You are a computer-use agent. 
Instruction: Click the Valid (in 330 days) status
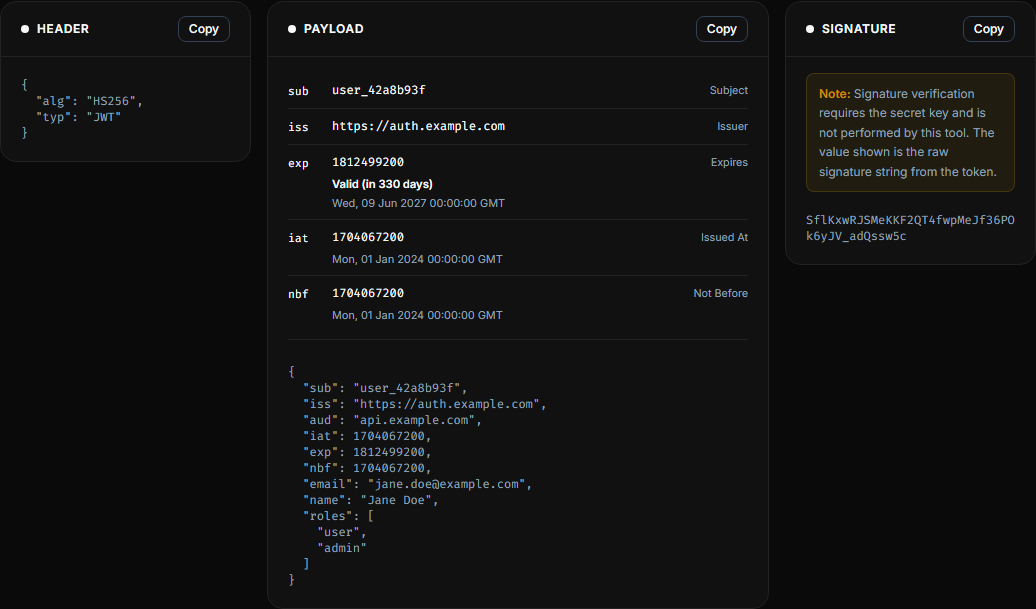(383, 184)
